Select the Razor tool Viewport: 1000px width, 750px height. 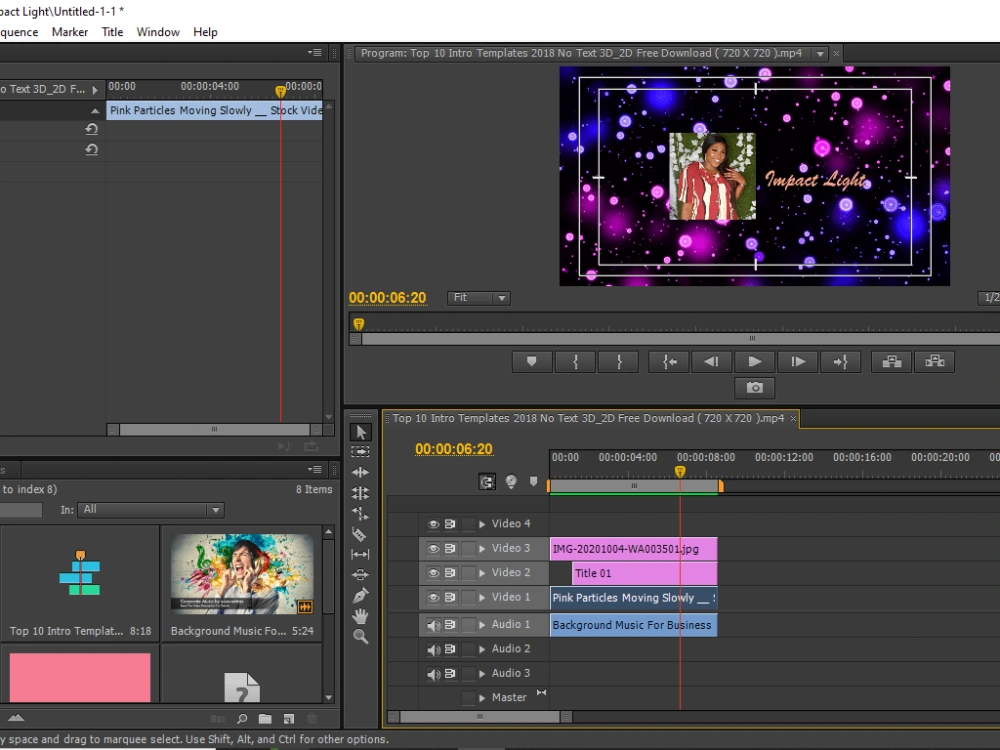(360, 534)
